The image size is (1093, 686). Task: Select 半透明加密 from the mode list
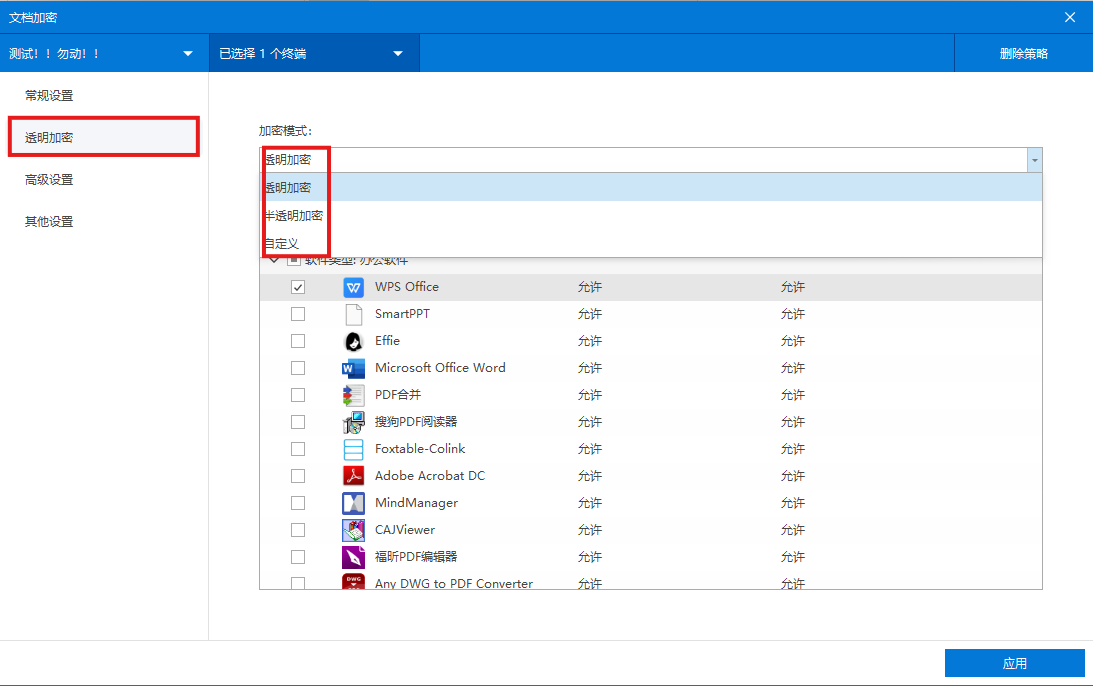pyautogui.click(x=294, y=216)
